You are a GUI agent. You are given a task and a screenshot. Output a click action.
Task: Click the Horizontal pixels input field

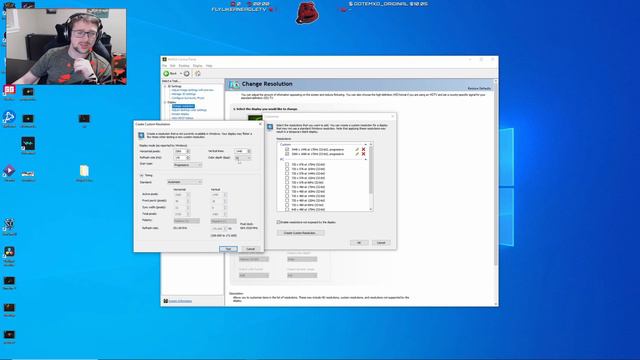point(180,151)
